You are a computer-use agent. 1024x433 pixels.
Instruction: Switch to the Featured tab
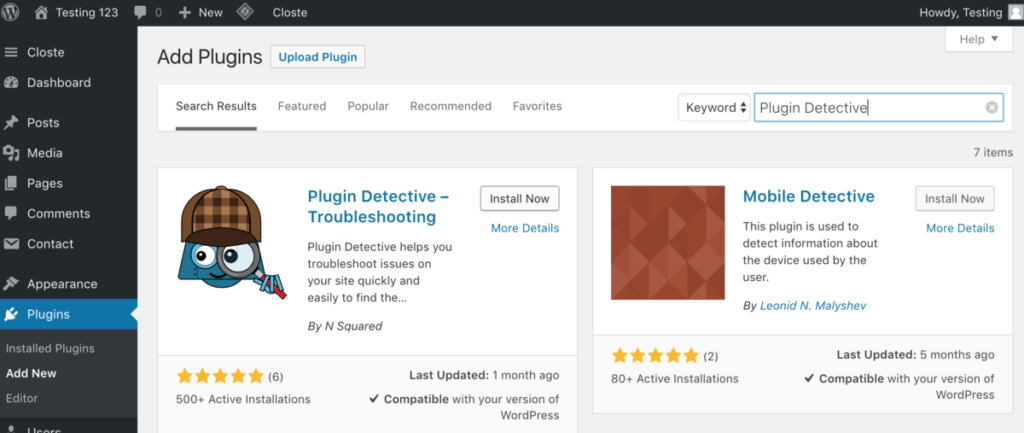point(302,106)
